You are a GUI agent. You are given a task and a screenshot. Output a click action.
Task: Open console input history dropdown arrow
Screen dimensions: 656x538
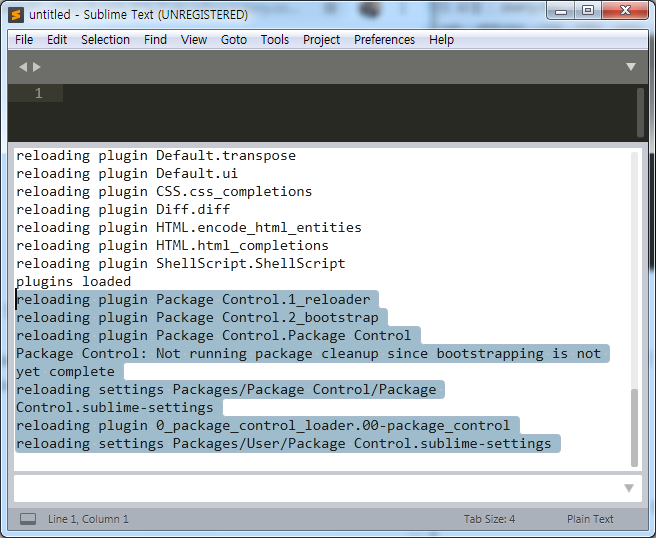[x=629, y=488]
